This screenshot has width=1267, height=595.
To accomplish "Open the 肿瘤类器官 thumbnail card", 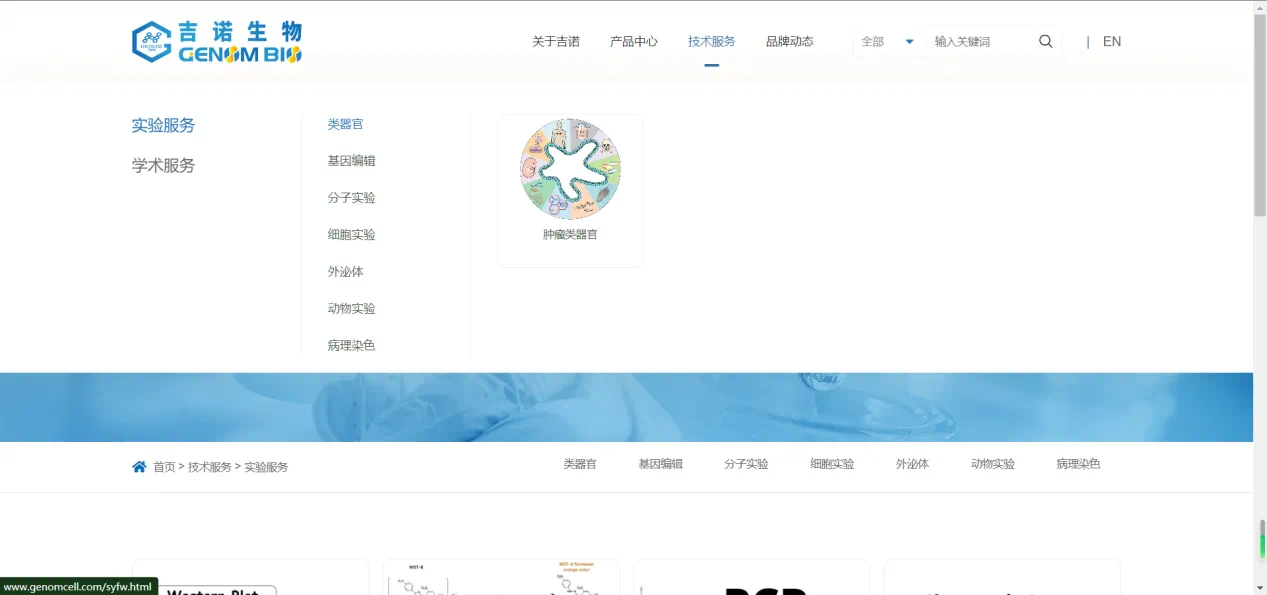I will click(570, 190).
